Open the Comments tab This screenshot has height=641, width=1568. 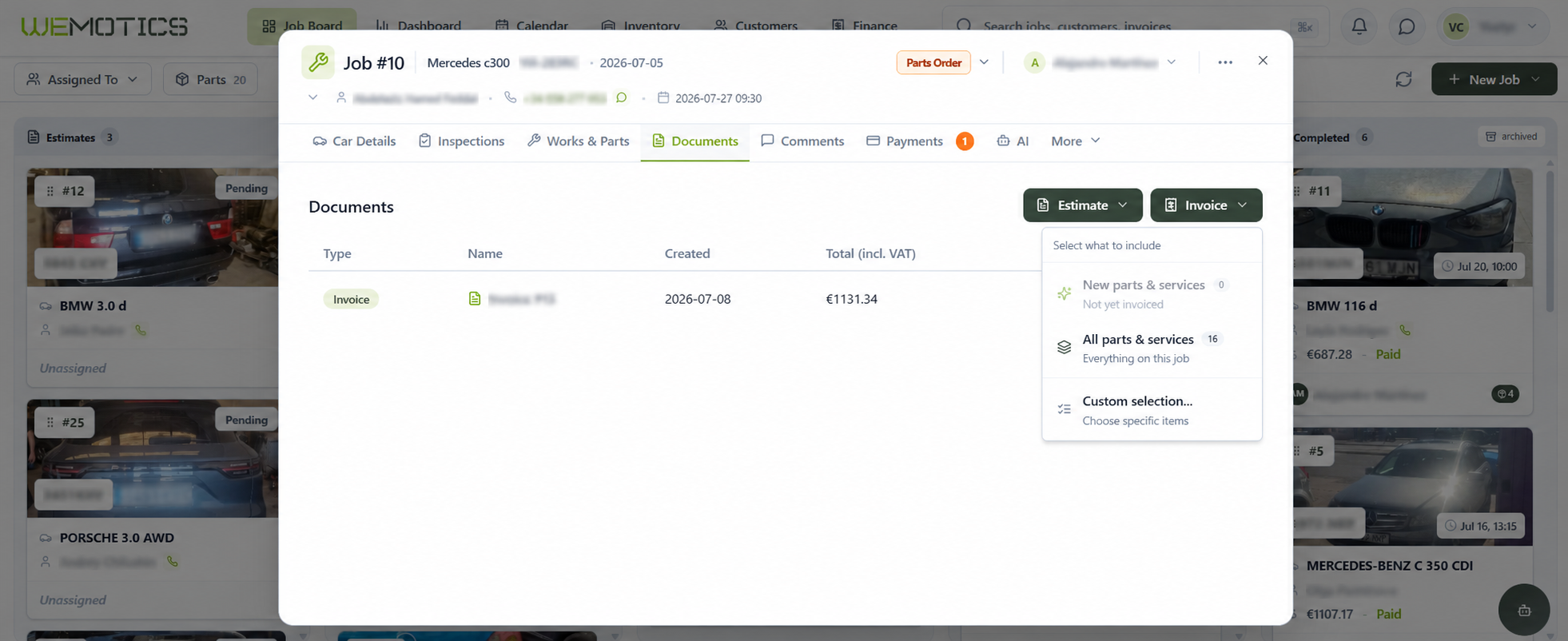[x=802, y=141]
